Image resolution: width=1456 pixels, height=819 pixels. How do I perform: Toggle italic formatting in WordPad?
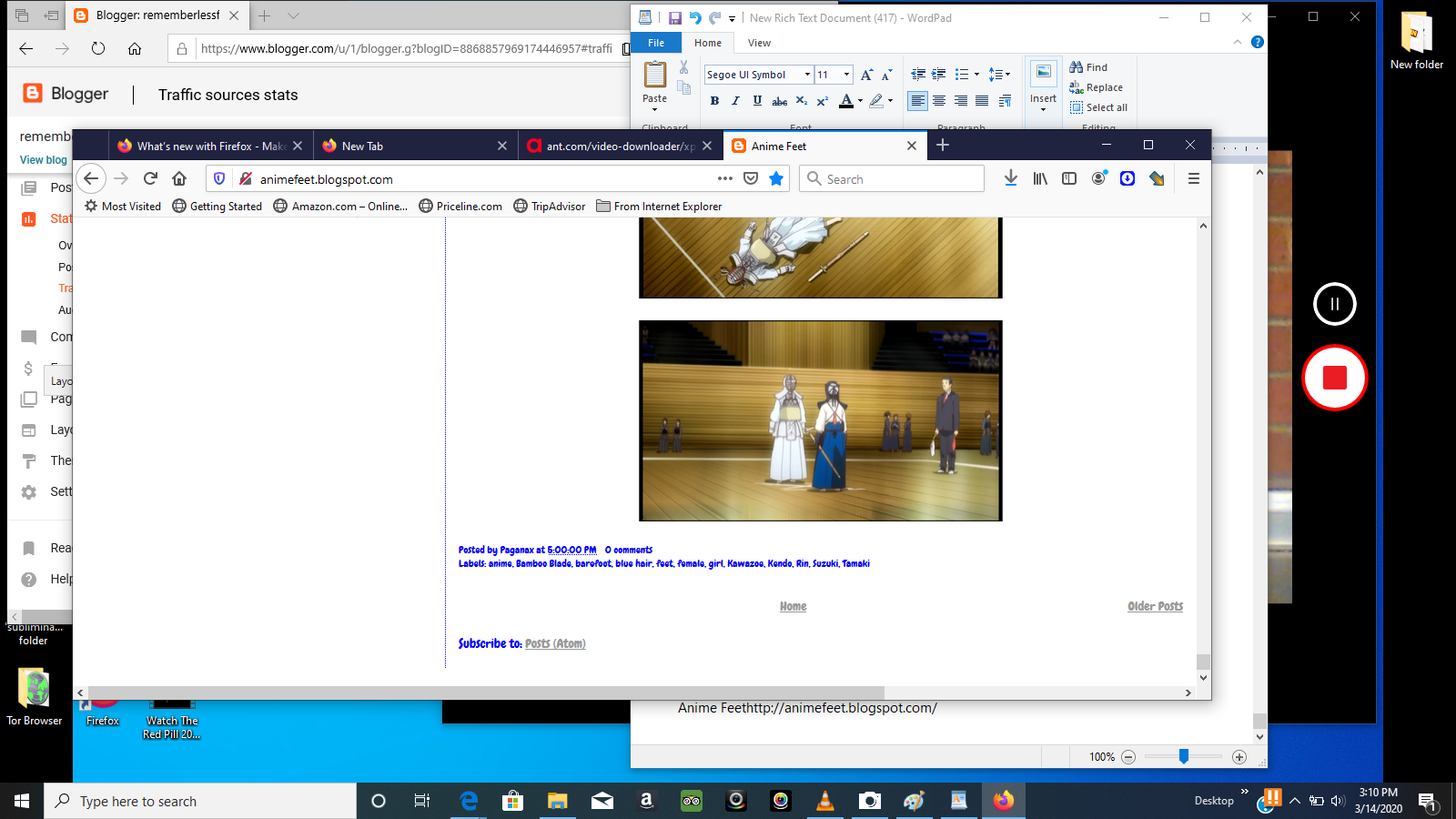click(735, 101)
